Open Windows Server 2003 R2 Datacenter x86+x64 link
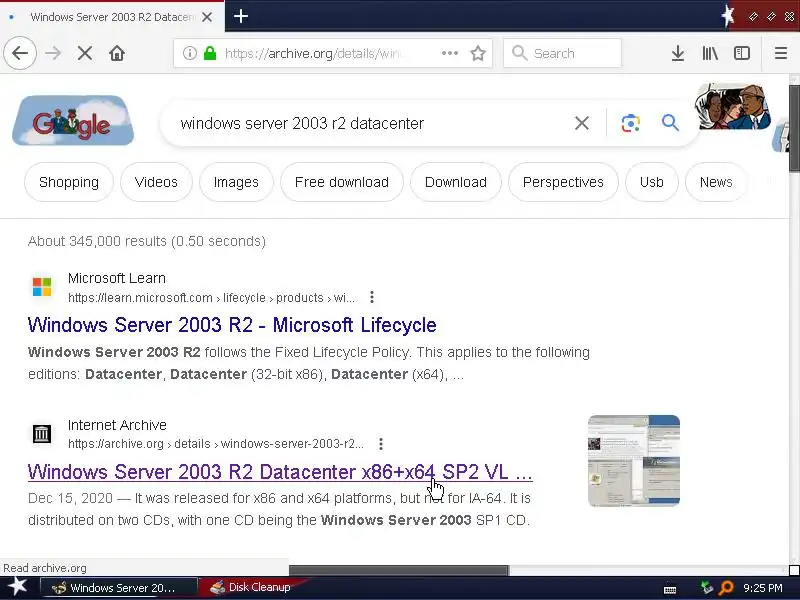The height and width of the screenshot is (600, 800). [280, 472]
